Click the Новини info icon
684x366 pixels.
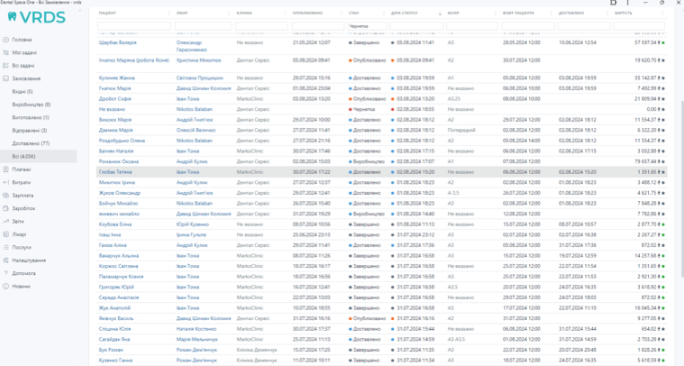pos(6,286)
